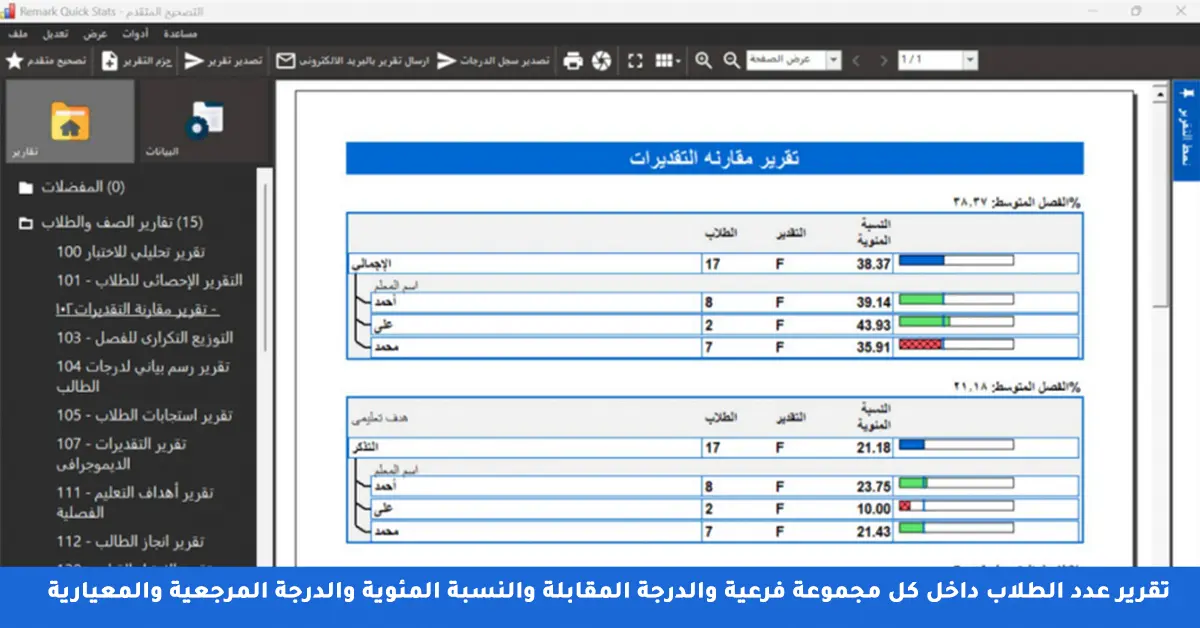The height and width of the screenshot is (628, 1200).
Task: Click the round shutter icon beside the printer
Action: tap(600, 61)
